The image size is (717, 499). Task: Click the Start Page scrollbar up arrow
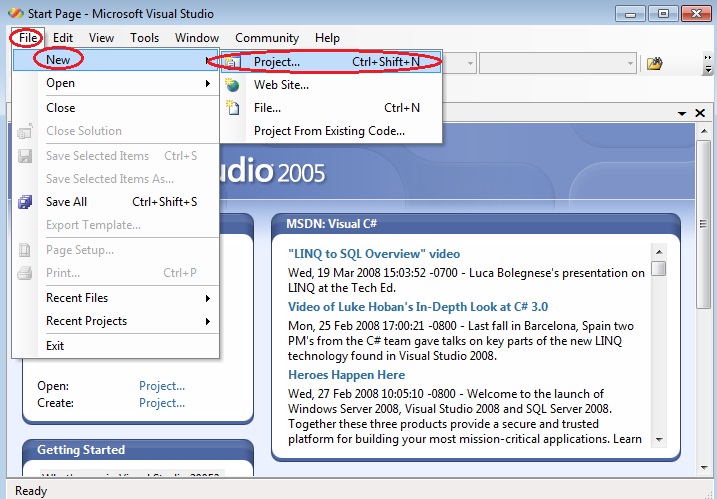tap(704, 131)
